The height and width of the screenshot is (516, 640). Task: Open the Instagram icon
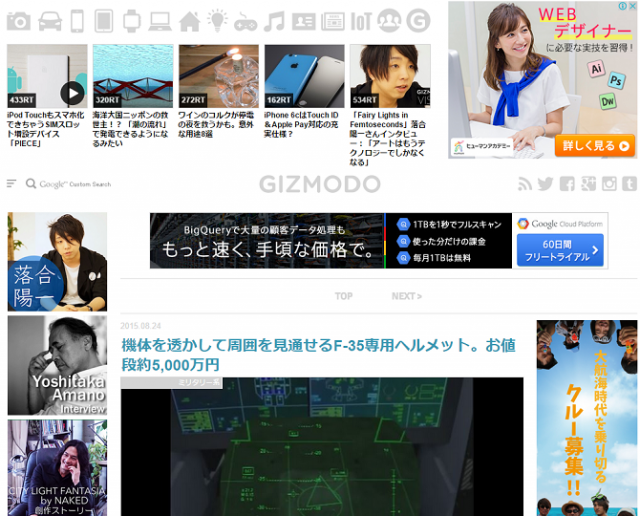tap(609, 184)
